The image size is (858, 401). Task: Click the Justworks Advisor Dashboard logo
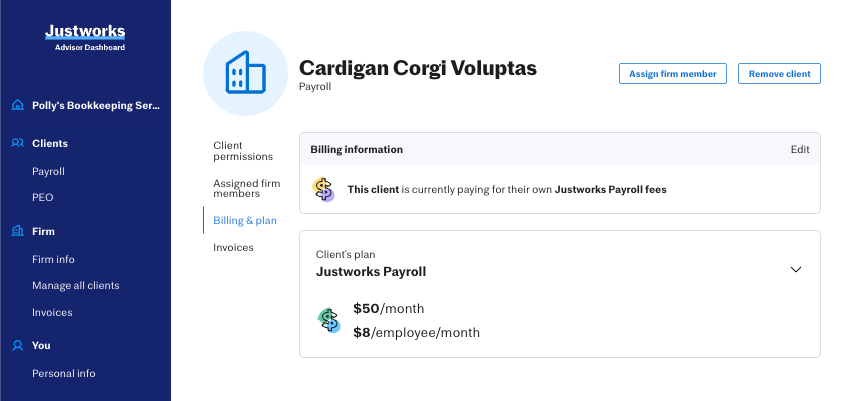click(85, 37)
